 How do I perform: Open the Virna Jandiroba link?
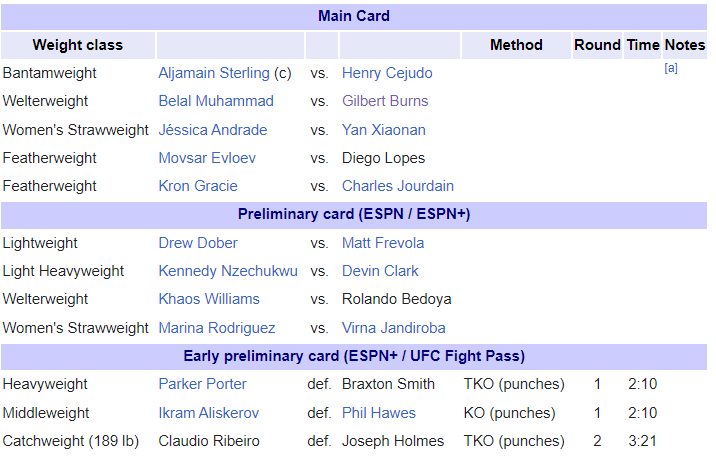(x=394, y=328)
